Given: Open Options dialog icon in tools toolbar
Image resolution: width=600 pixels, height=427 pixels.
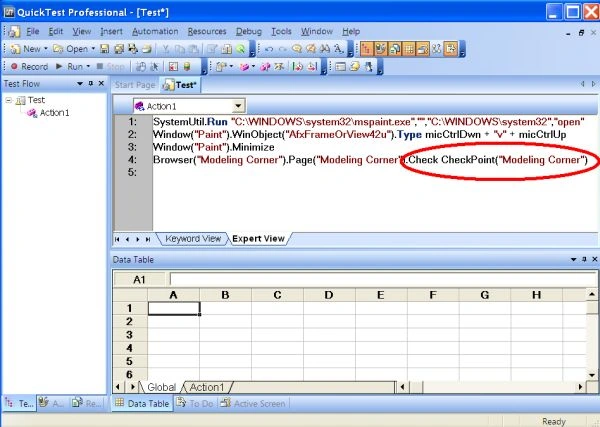Looking at the screenshot, I should pyautogui.click(x=340, y=67).
